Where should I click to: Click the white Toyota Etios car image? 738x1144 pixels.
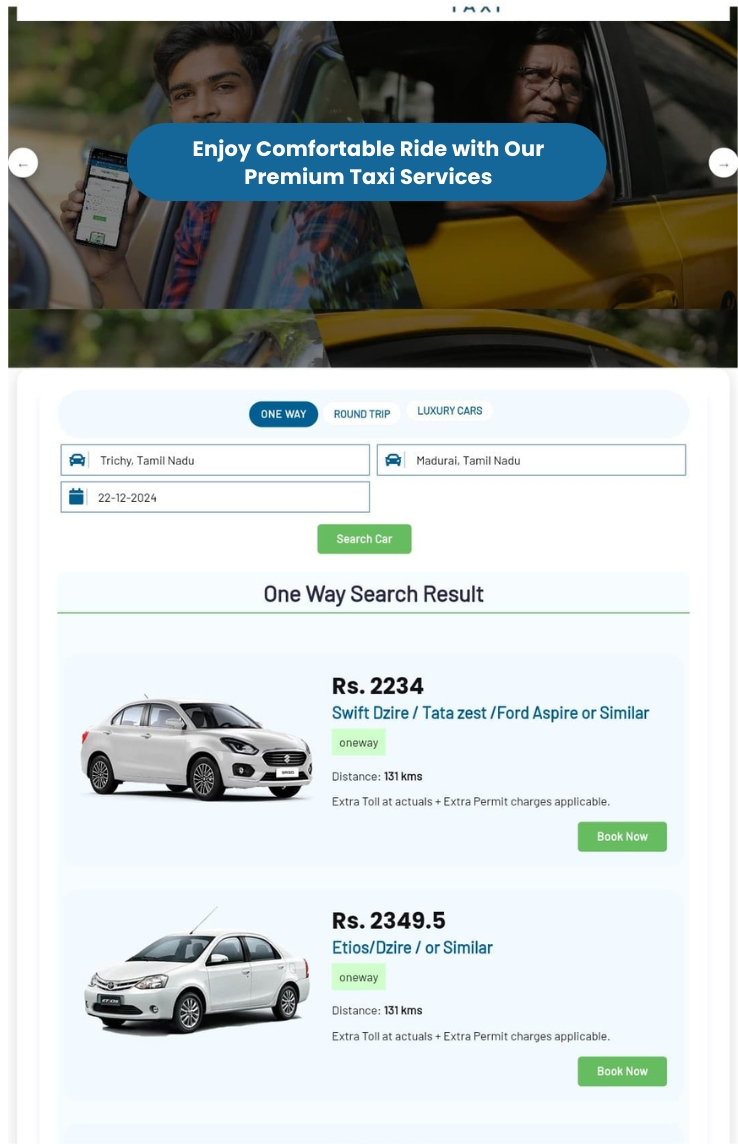(x=197, y=970)
